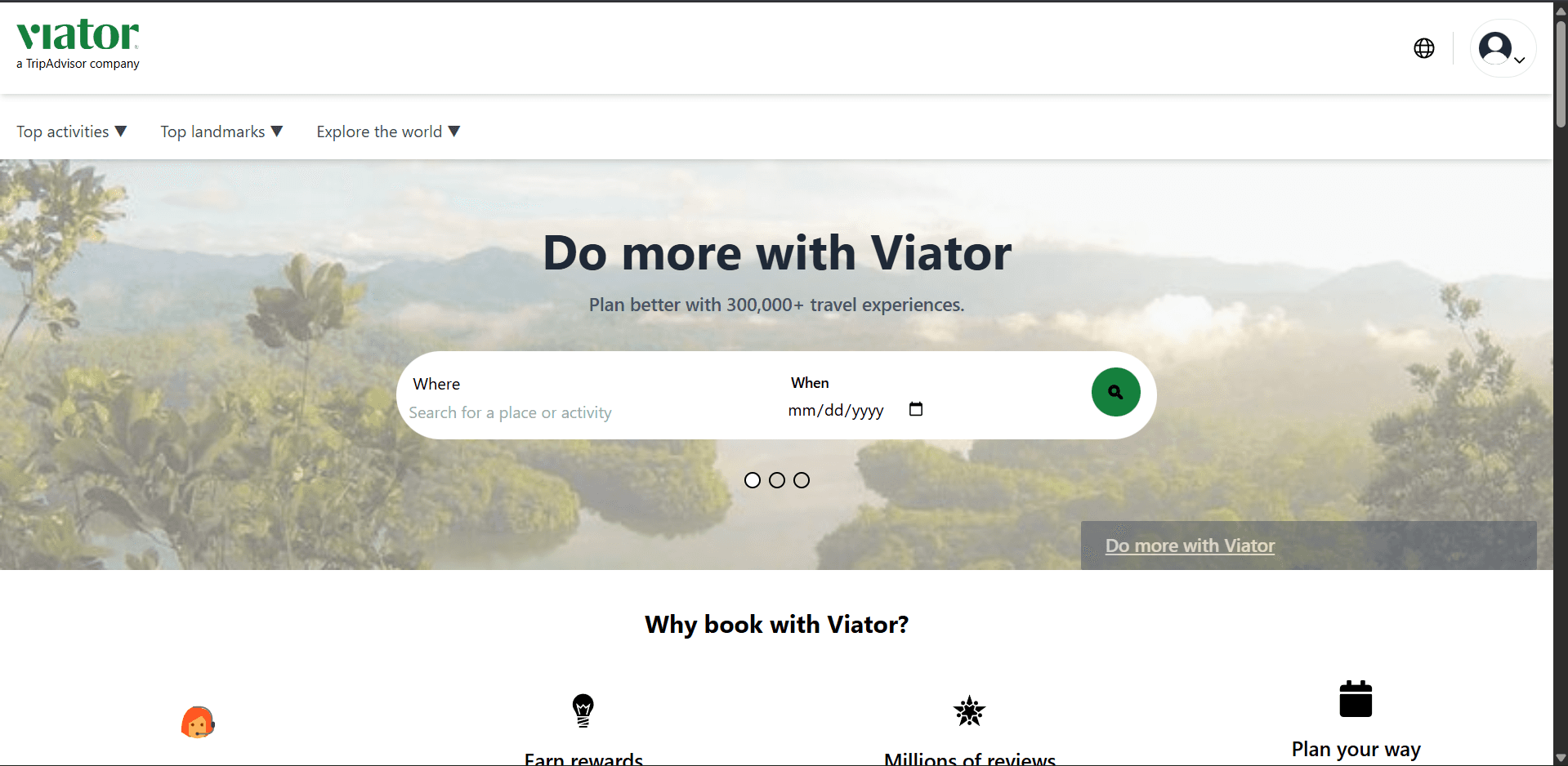The width and height of the screenshot is (1568, 766).
Task: Expand the Top activities dropdown
Action: click(72, 131)
